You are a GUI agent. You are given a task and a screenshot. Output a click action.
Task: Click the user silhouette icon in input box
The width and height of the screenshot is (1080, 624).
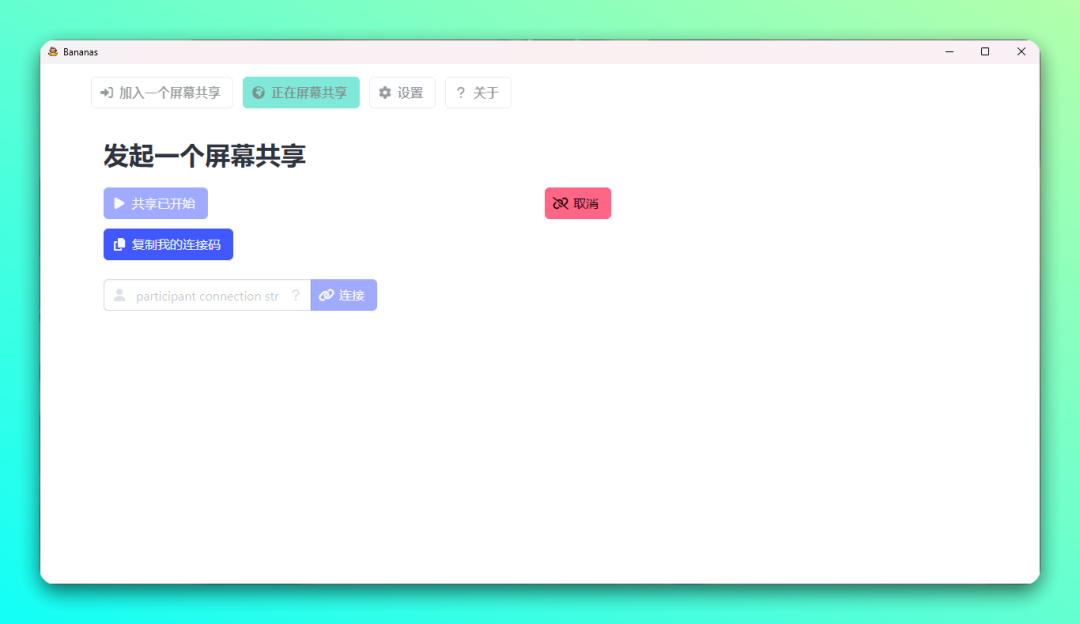[120, 296]
